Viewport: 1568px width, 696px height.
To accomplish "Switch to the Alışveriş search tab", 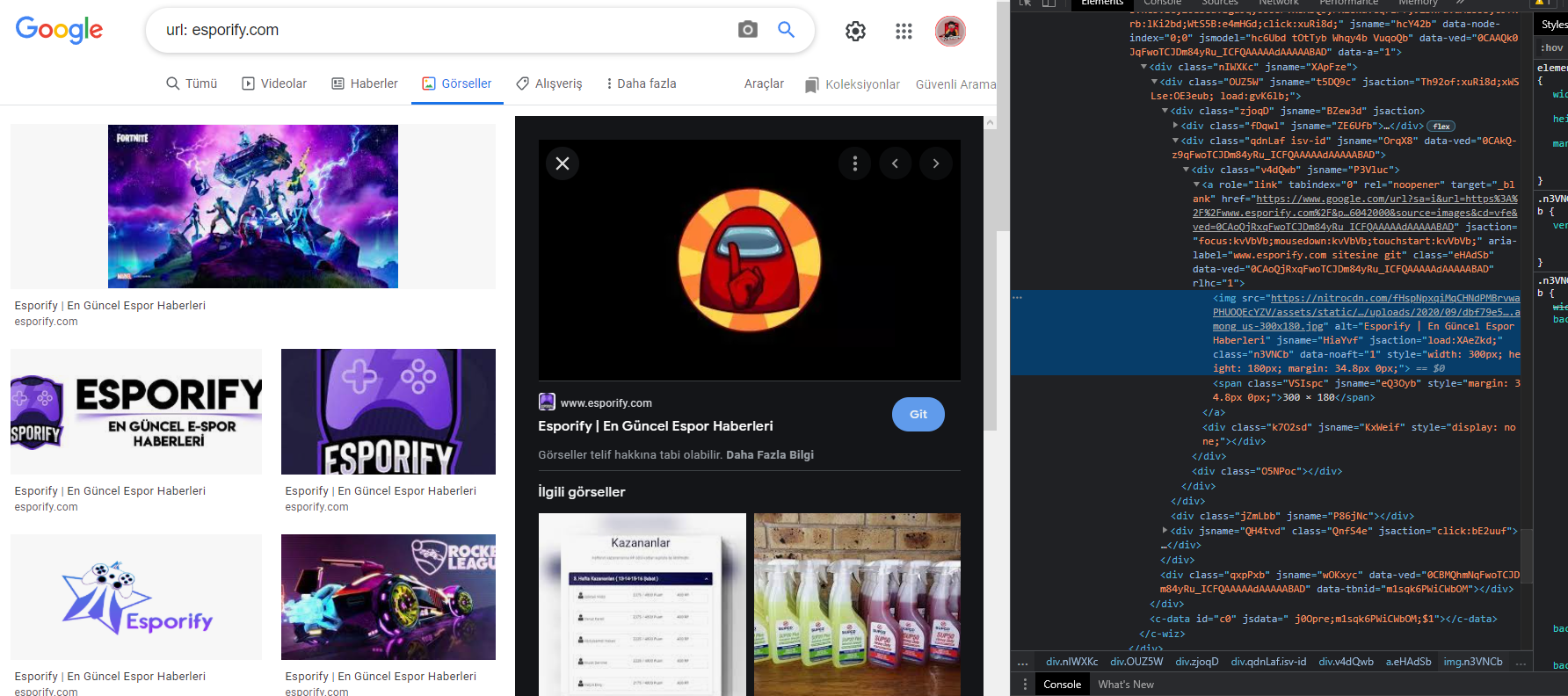I will pyautogui.click(x=549, y=83).
